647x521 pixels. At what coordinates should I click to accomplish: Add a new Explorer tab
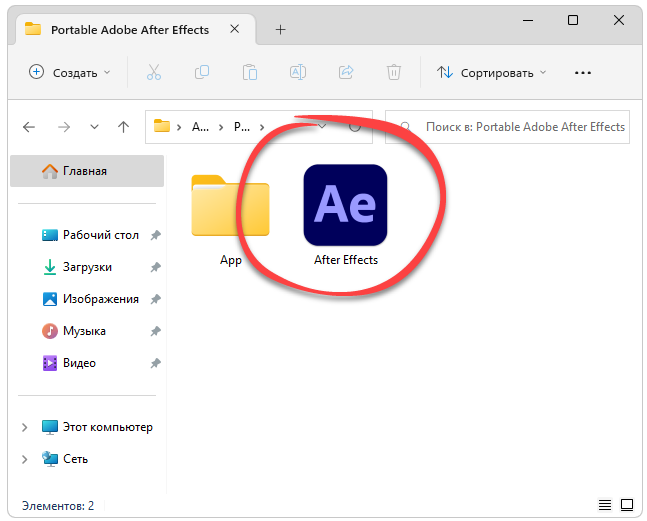281,30
